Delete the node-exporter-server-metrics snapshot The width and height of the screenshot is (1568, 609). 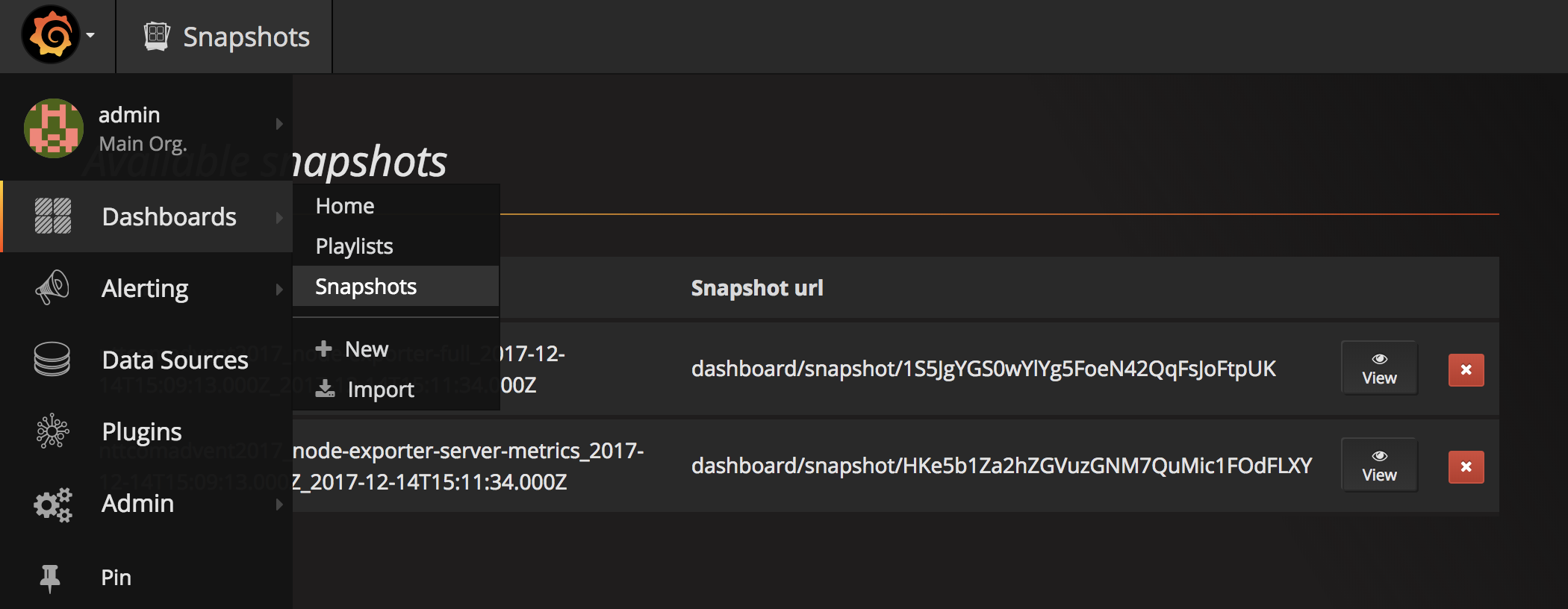coord(1466,467)
